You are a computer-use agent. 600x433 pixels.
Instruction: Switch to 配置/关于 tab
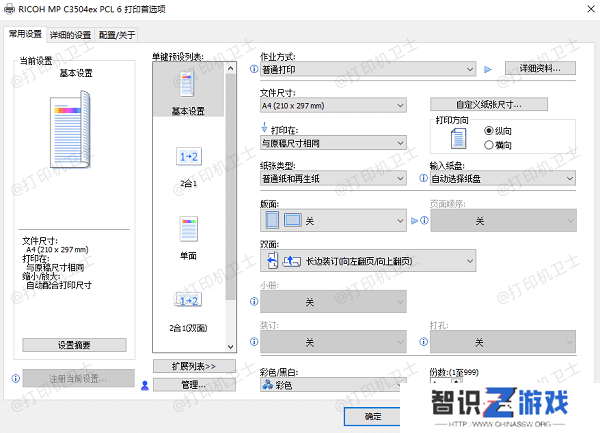click(117, 35)
